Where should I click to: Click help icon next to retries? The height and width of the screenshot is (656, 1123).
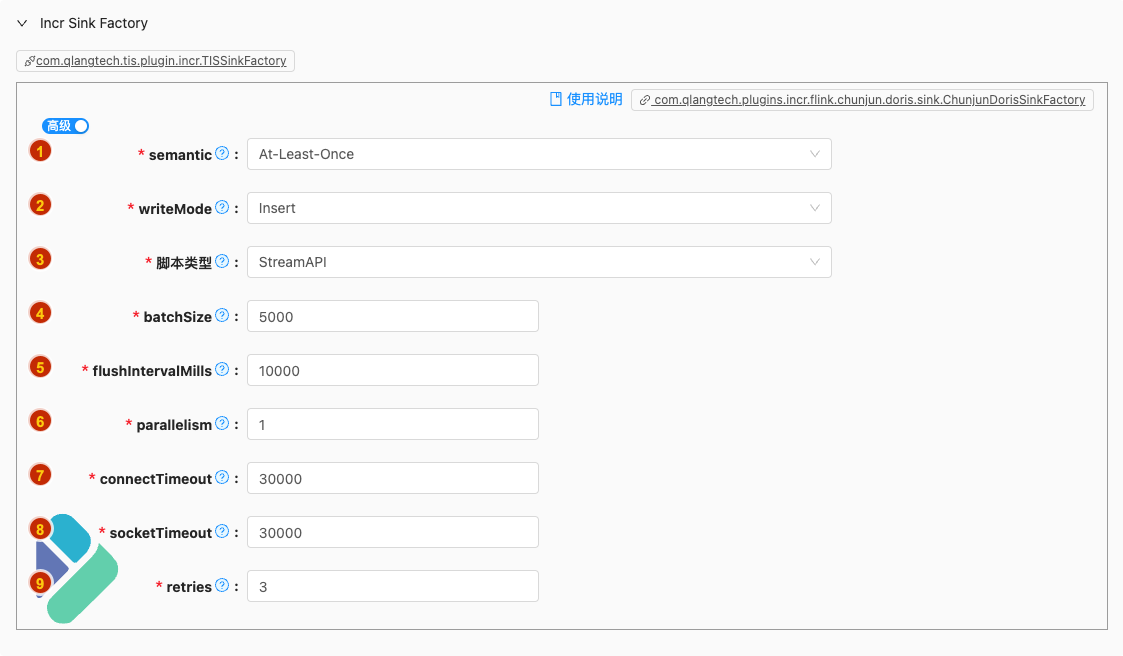tap(222, 586)
